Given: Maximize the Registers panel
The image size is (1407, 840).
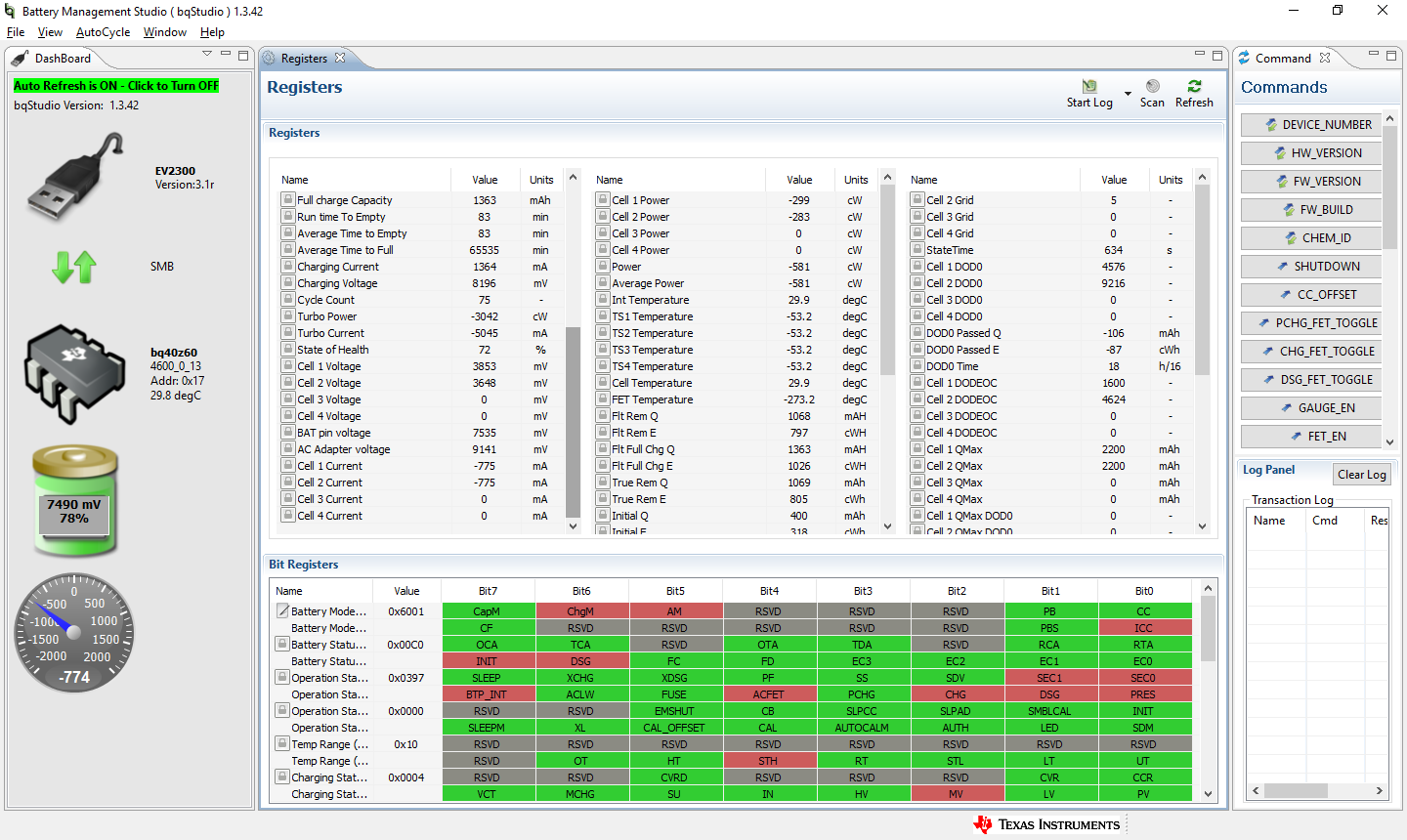Looking at the screenshot, I should point(1217,55).
